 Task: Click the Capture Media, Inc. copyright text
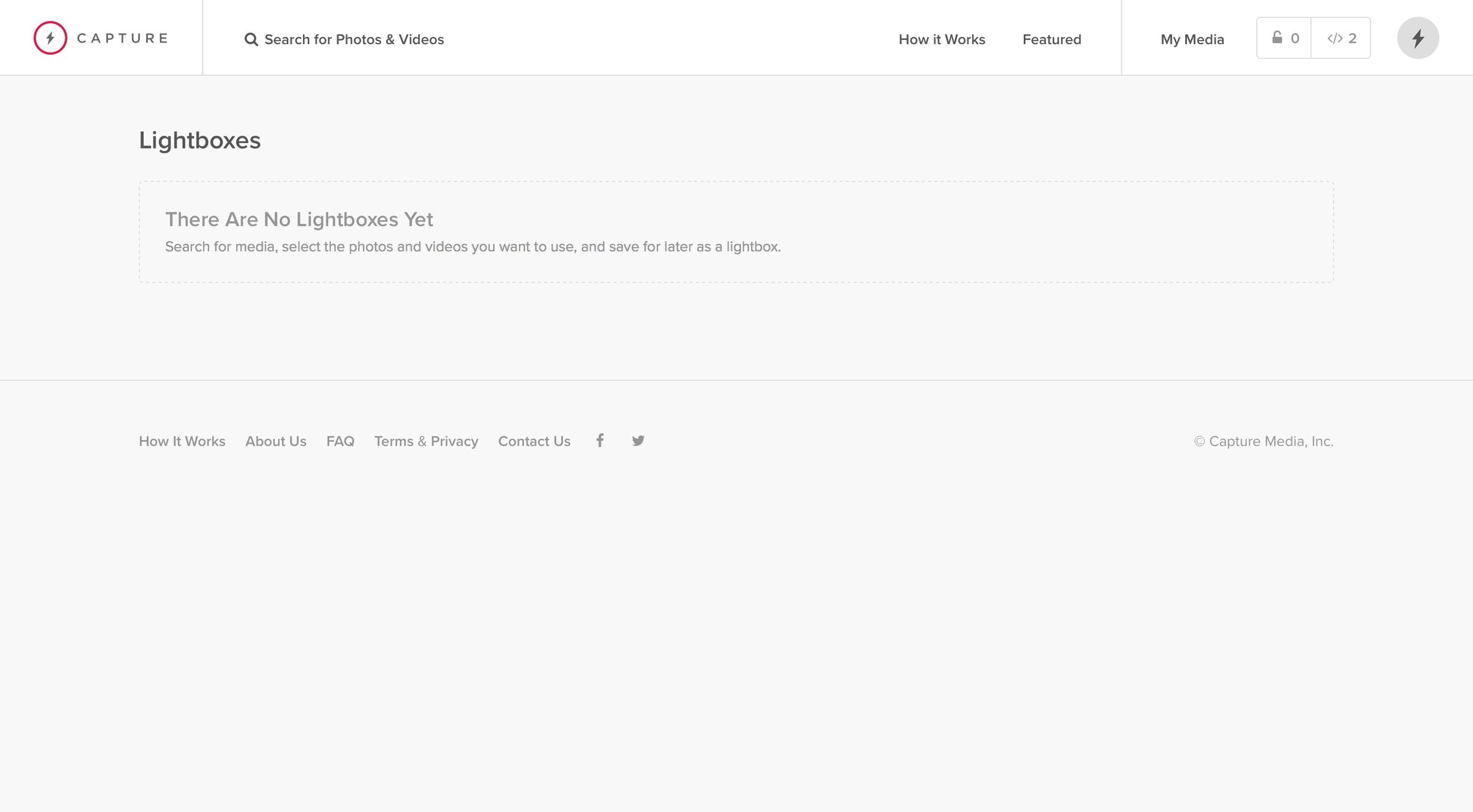[x=1264, y=441]
